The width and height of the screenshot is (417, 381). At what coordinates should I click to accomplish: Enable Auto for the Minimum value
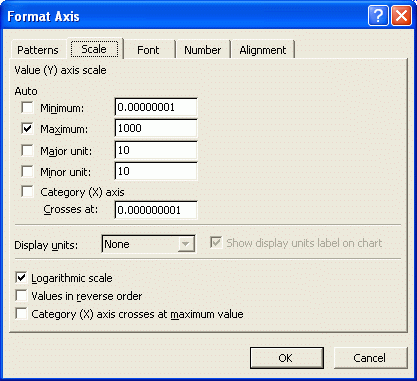27,107
